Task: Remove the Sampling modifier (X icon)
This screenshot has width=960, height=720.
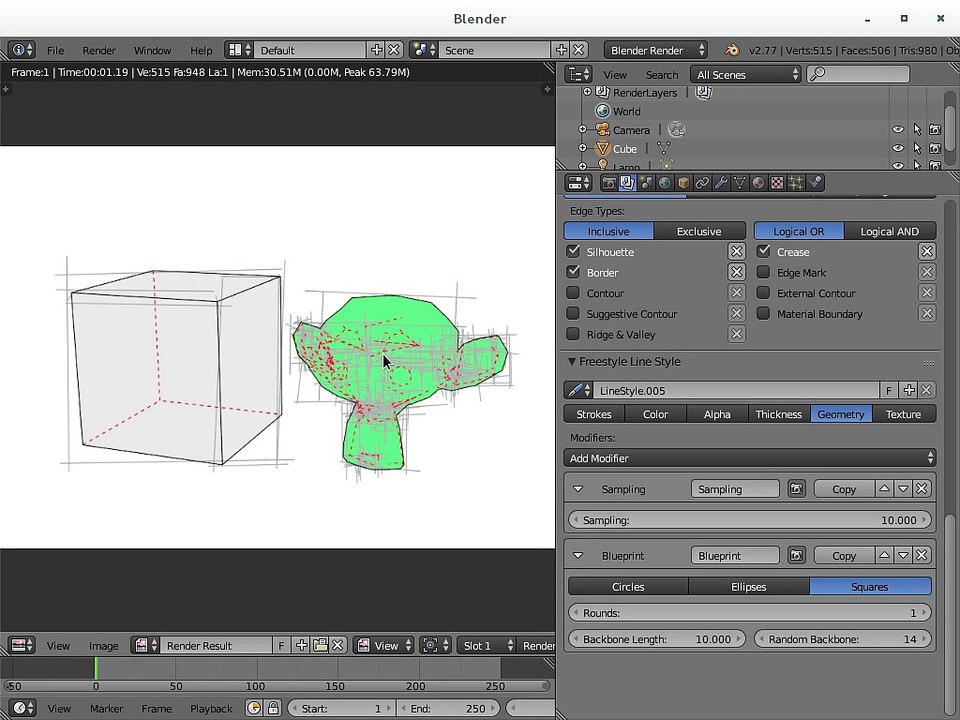Action: 922,489
